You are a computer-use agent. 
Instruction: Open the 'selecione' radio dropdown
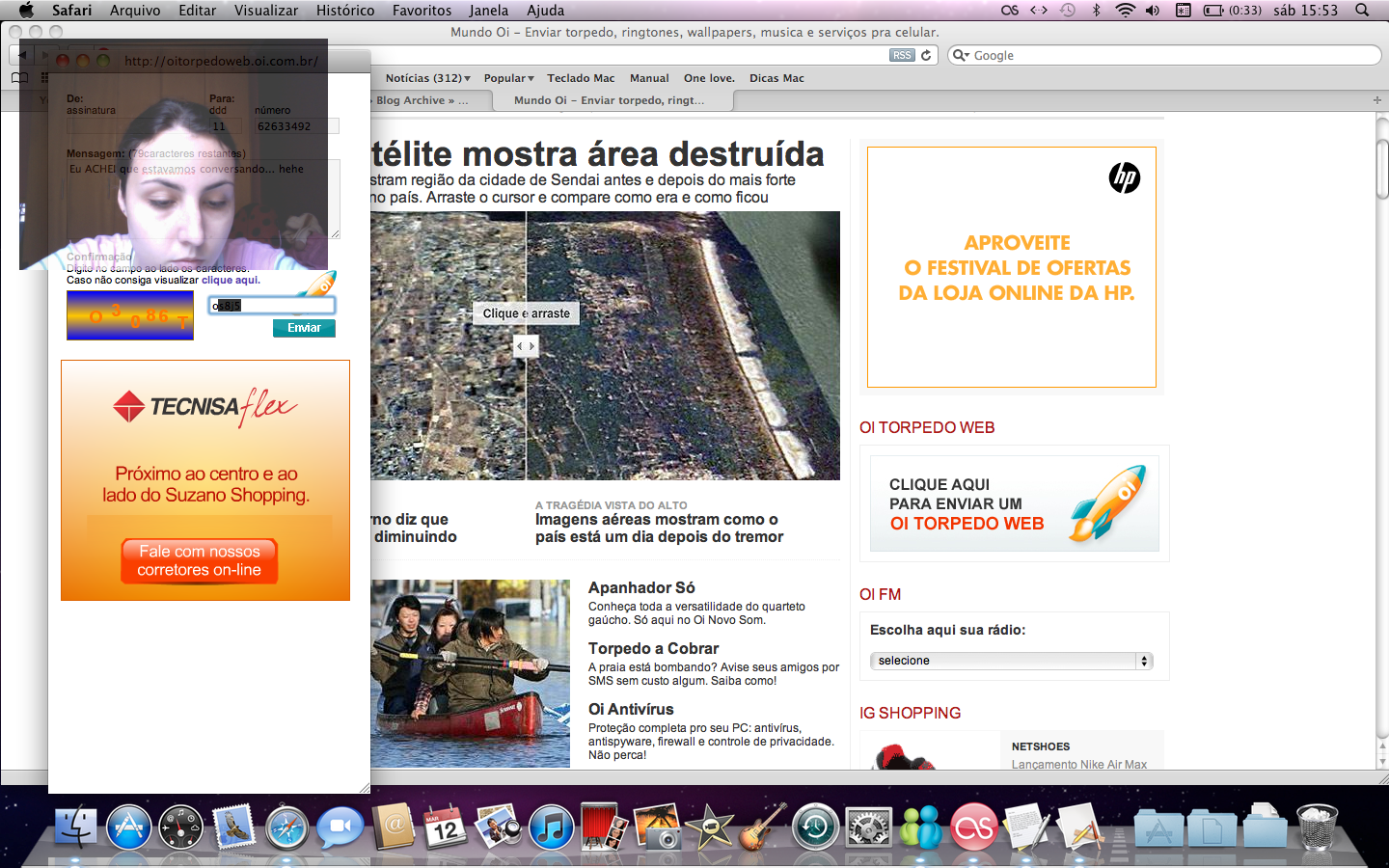click(1011, 661)
